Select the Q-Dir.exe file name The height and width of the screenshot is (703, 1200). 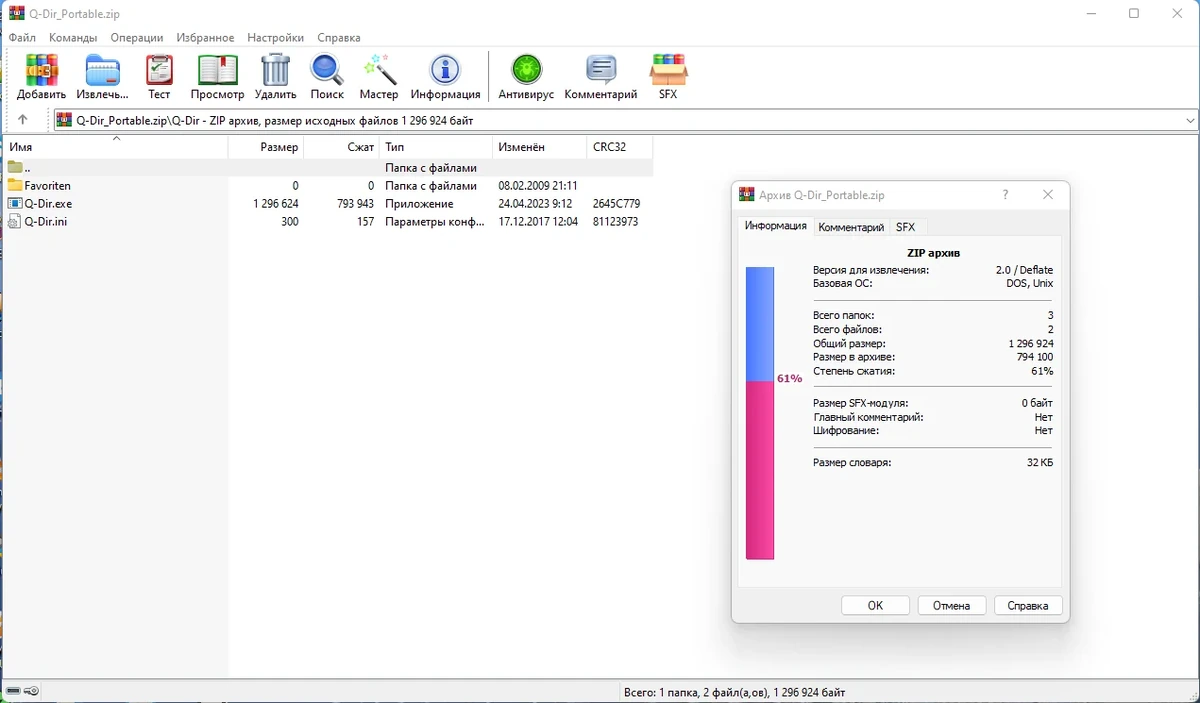48,204
